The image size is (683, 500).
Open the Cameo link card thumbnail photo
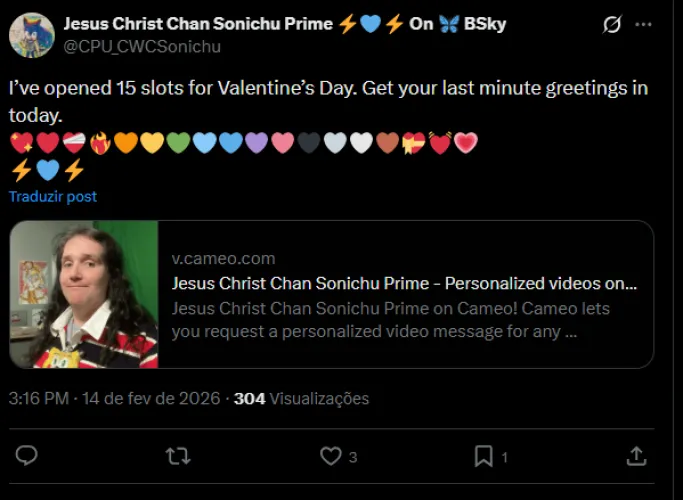[84, 295]
